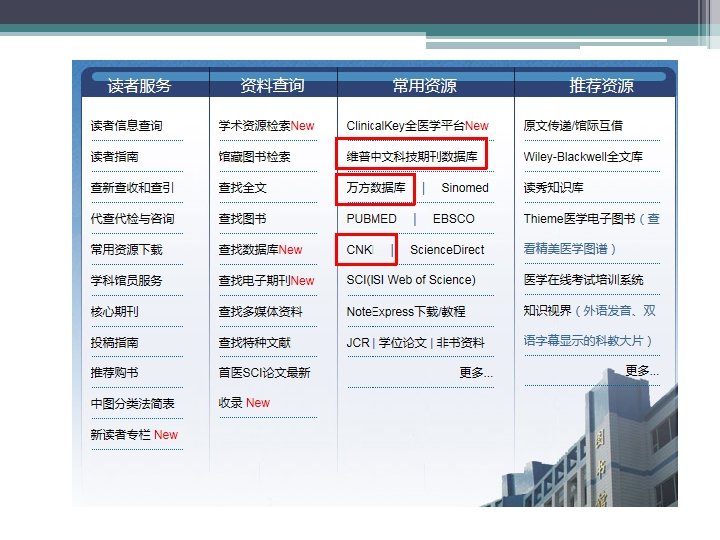720x540 pixels.
Task: Open 读秀知识库 link
Action: click(553, 188)
